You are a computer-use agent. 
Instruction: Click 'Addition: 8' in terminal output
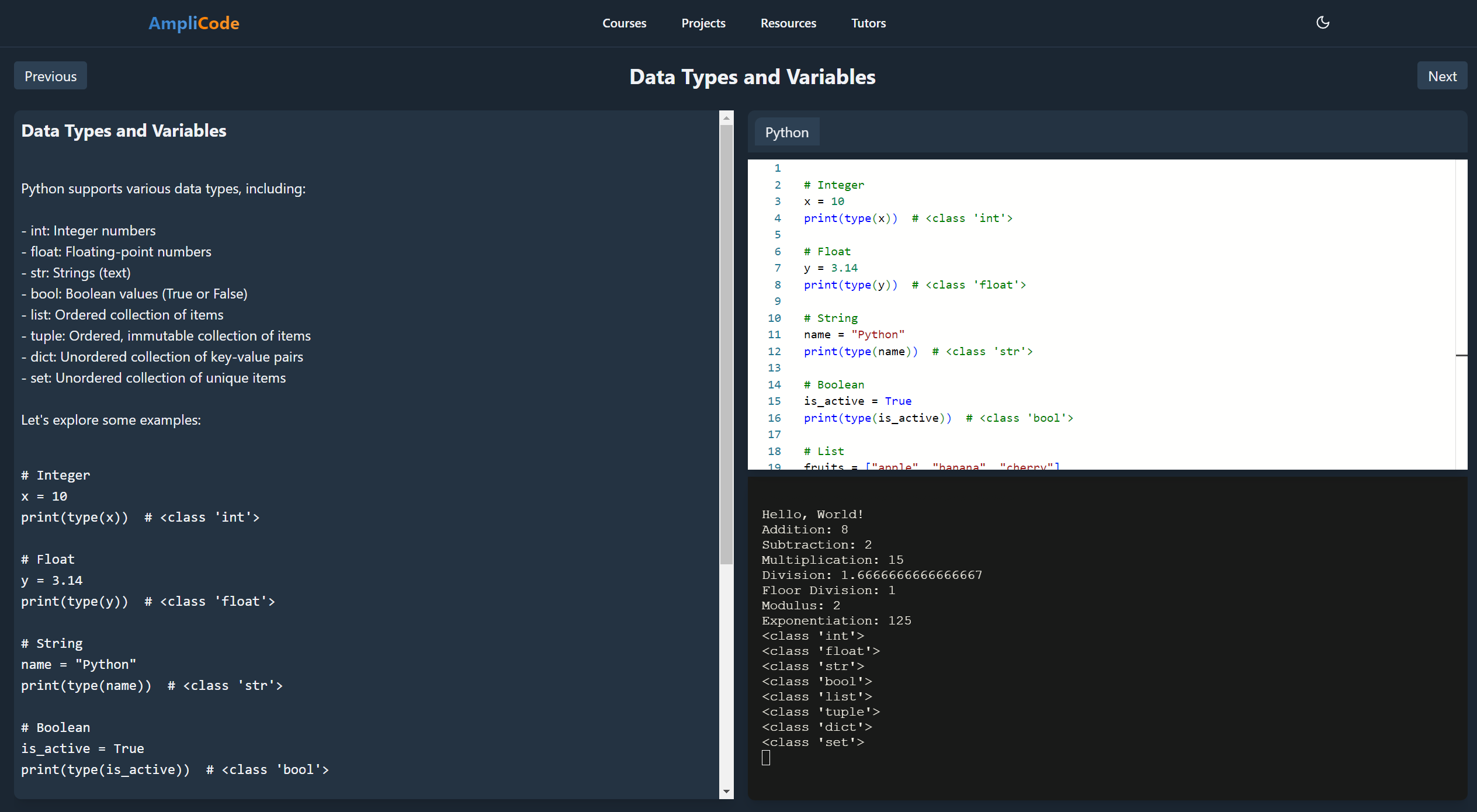click(805, 530)
